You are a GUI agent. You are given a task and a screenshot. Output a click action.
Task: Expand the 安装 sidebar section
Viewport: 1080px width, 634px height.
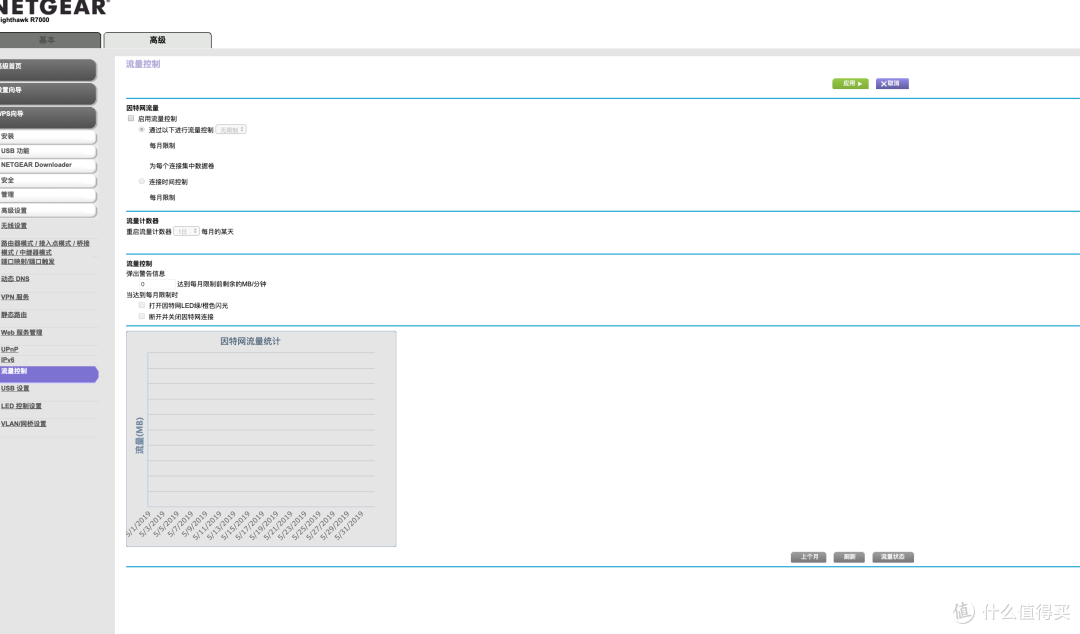(48, 136)
